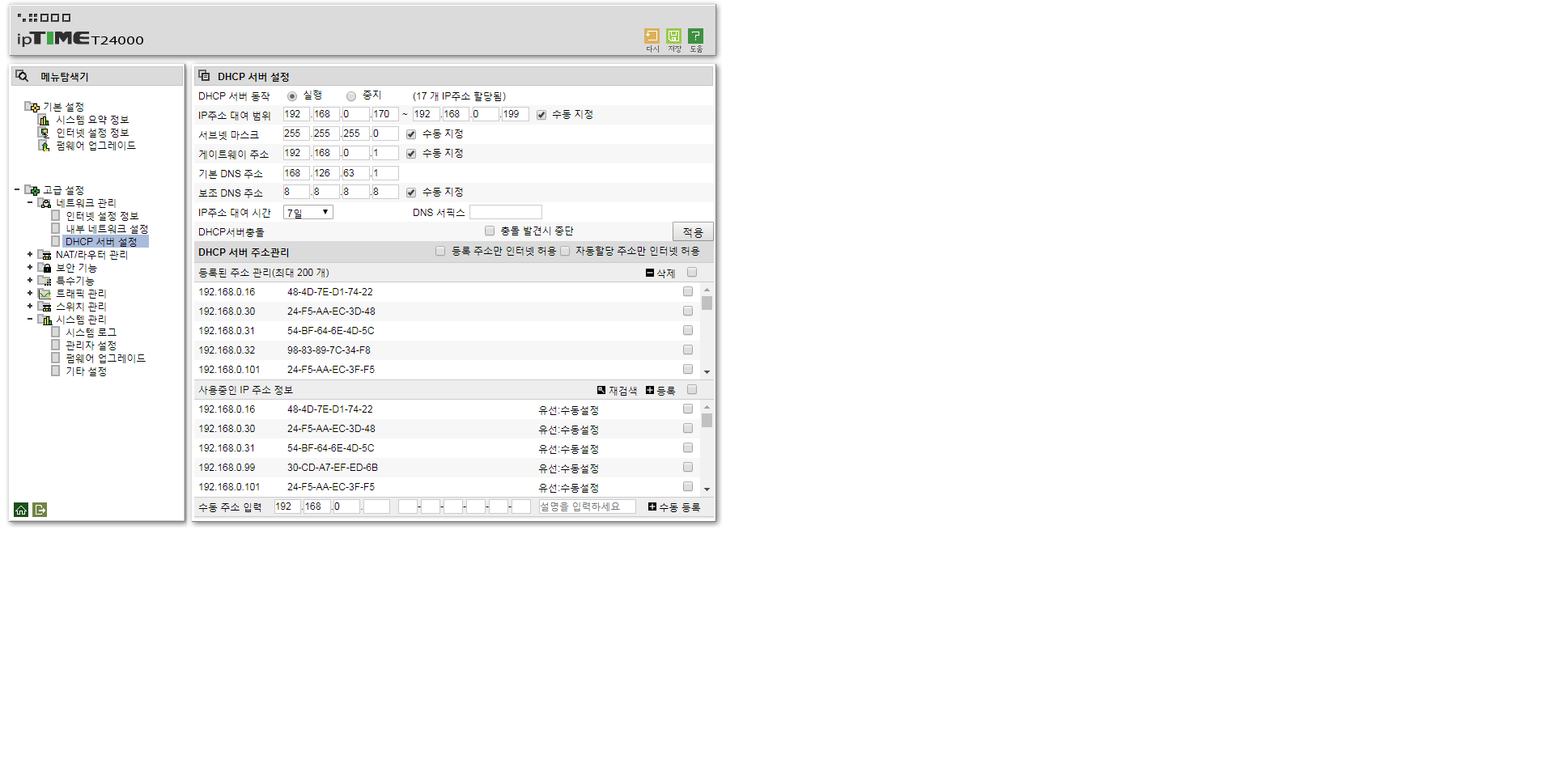Check 등록 주소만 인터넷 허용
This screenshot has width=1554, height=784.
click(440, 251)
